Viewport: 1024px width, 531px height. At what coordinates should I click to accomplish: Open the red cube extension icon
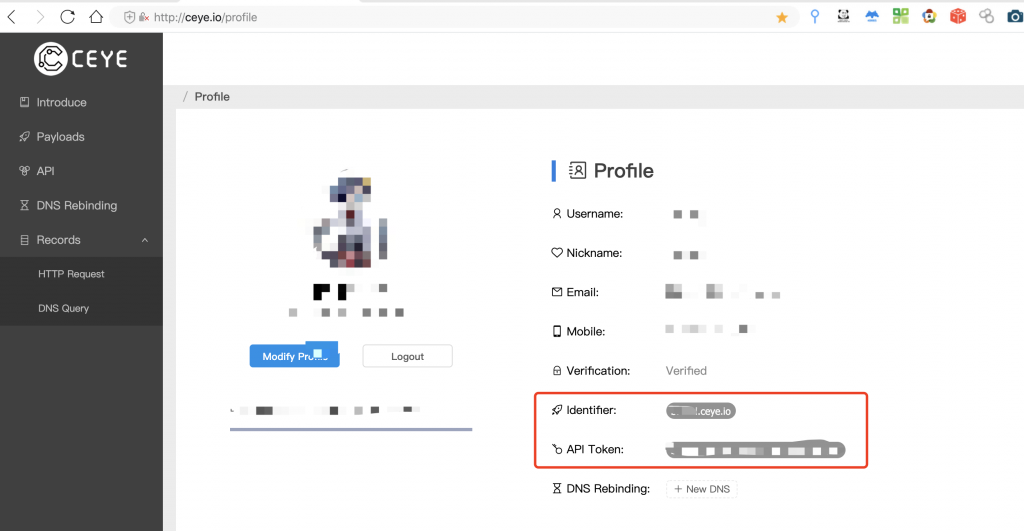point(958,16)
